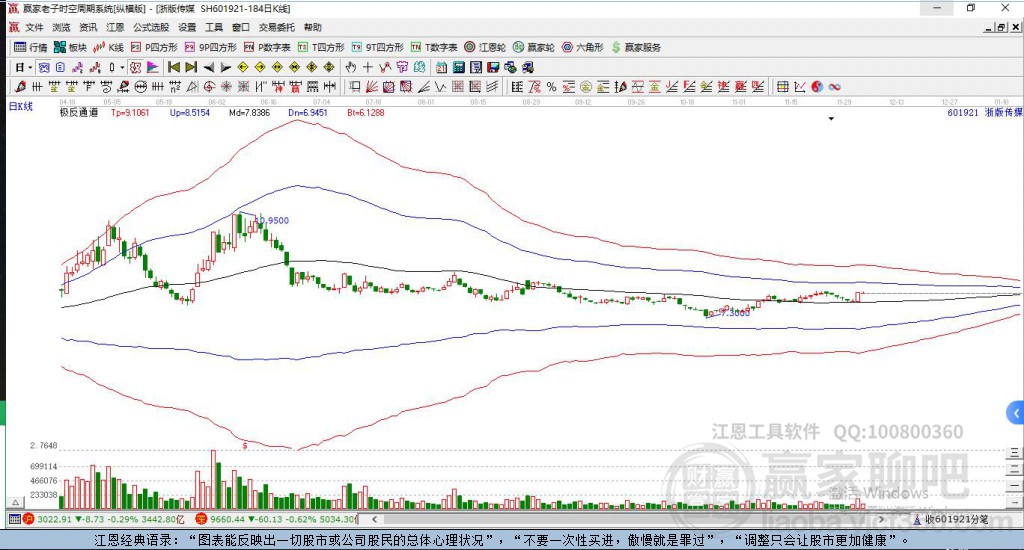Click the zigzag wave line icon

(x=441, y=87)
